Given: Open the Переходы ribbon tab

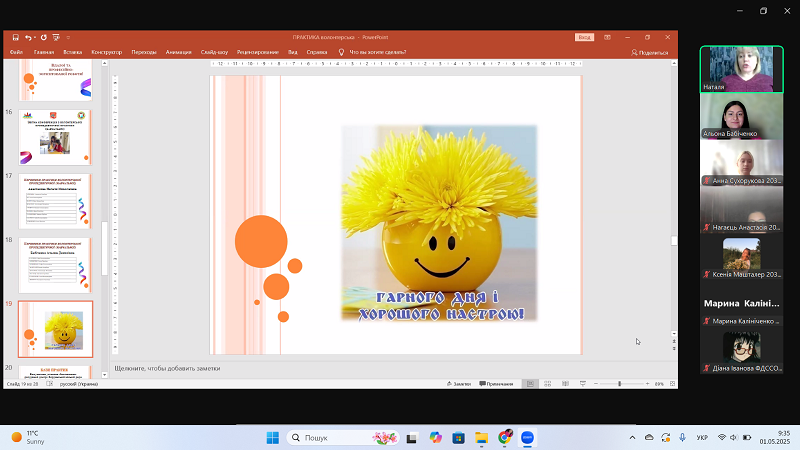Looking at the screenshot, I should click(x=144, y=52).
